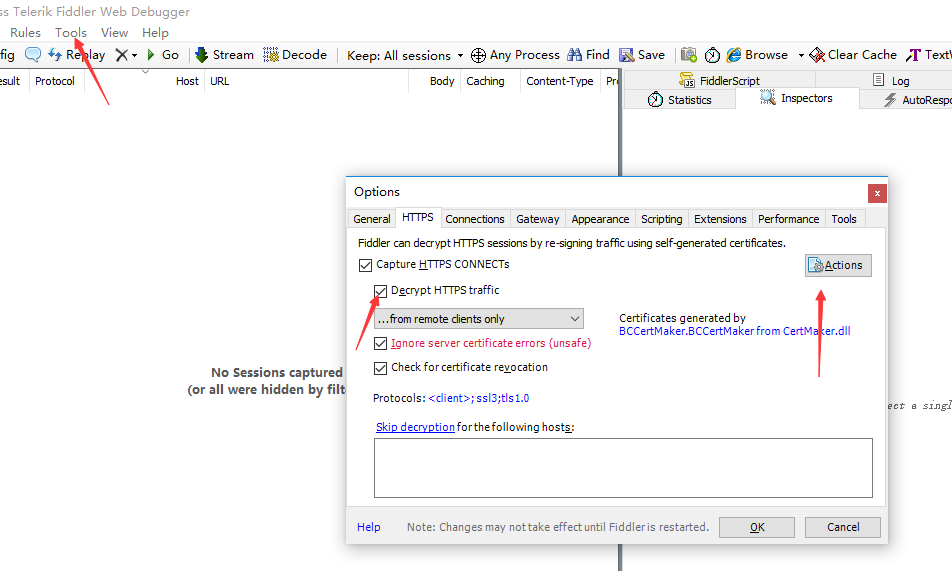Open the Browse dropdown arrow
Screen dimensions: 952x571
[x=801, y=55]
